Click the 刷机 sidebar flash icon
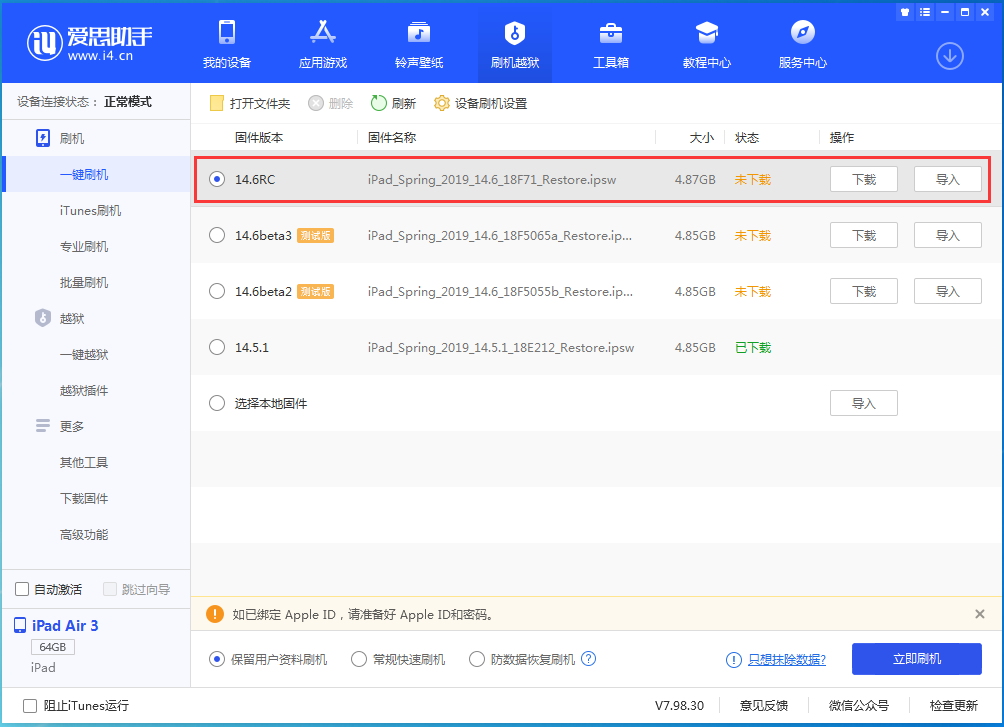The width and height of the screenshot is (1004, 727). click(x=43, y=138)
